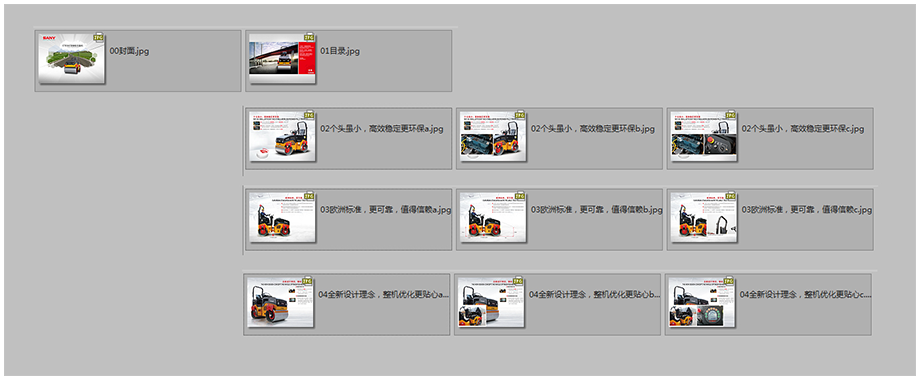Select thumbnail of 04全新设计理念 a file
This screenshot has width=920, height=380.
click(x=280, y=302)
